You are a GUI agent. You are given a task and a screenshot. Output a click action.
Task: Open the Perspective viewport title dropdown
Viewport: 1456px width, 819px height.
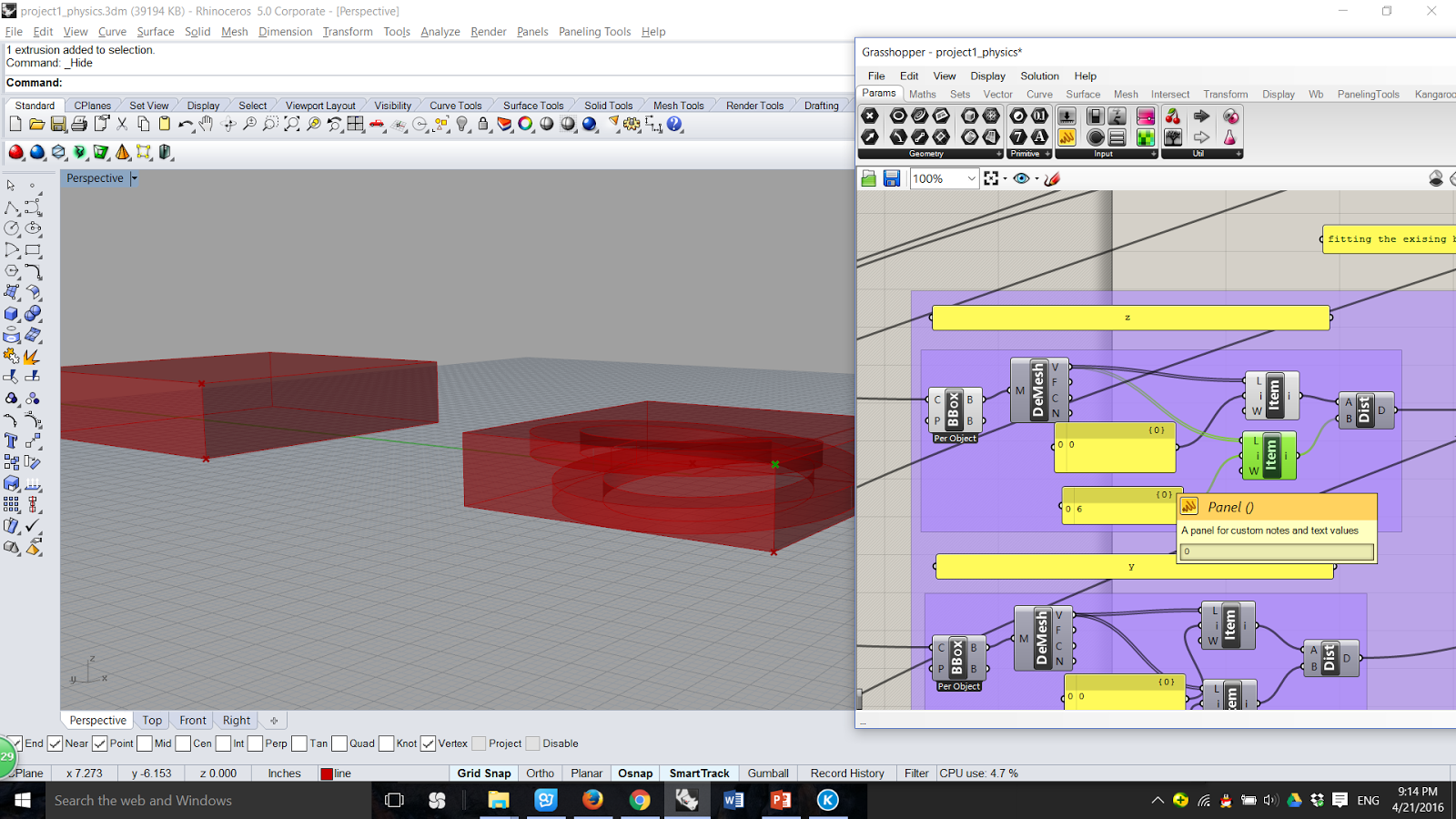pyautogui.click(x=134, y=177)
